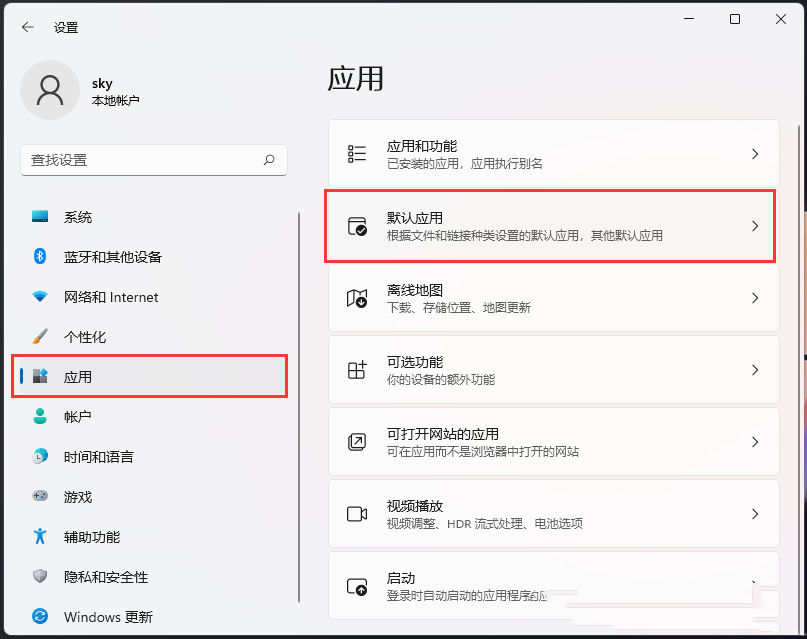Viewport: 807px width, 639px height.
Task: Select the 个性化 brush icon
Action: 42,337
